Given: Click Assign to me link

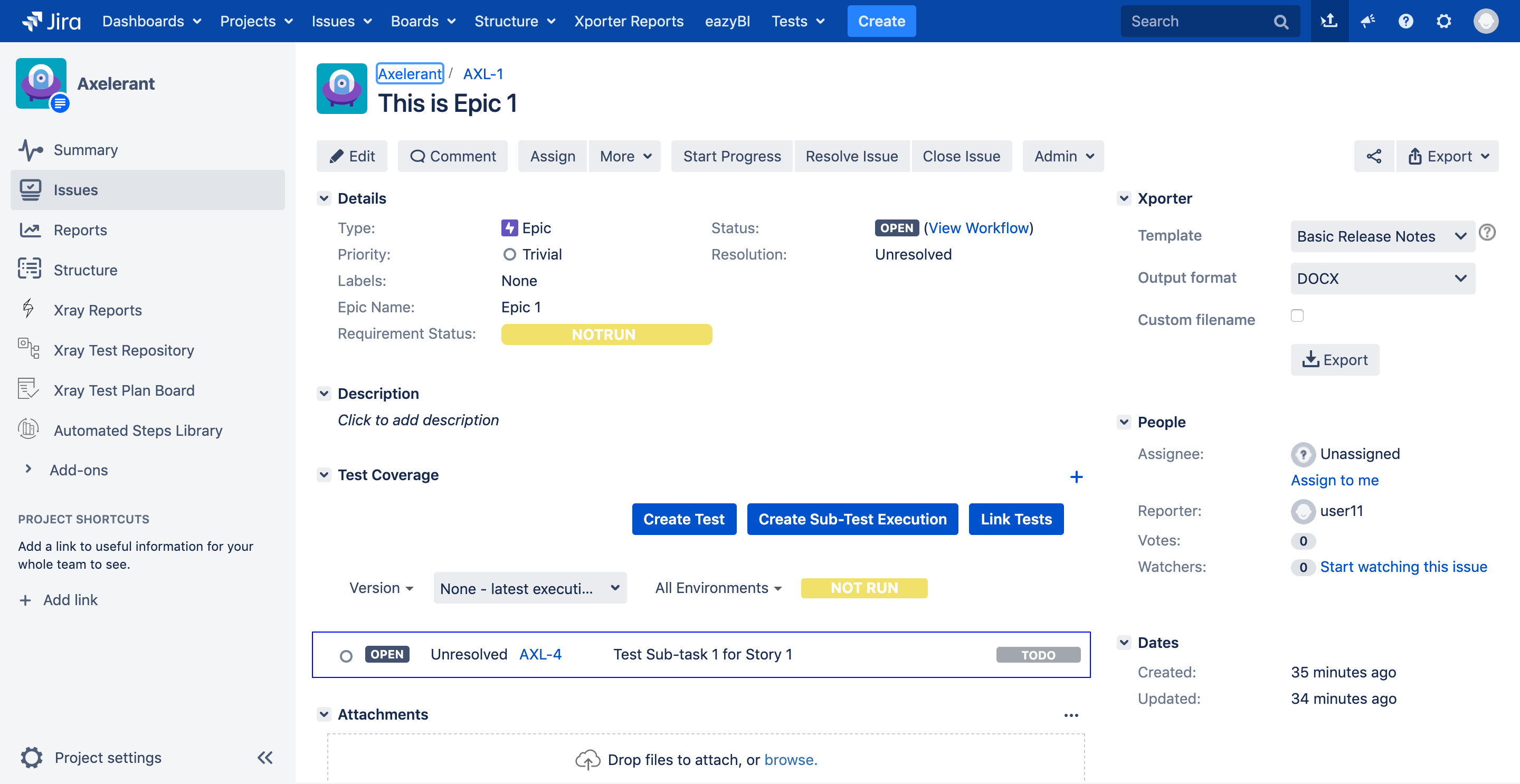Looking at the screenshot, I should (x=1335, y=479).
